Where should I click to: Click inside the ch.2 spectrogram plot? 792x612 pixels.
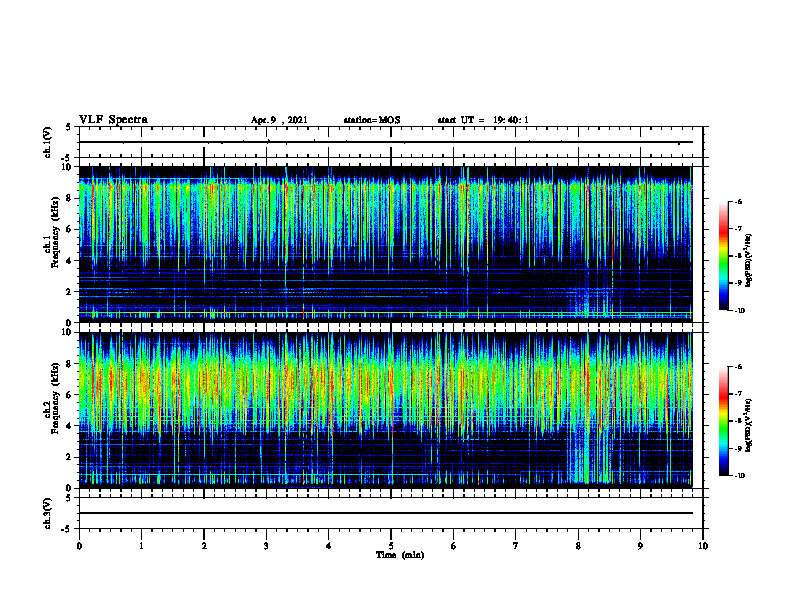[x=385, y=410]
